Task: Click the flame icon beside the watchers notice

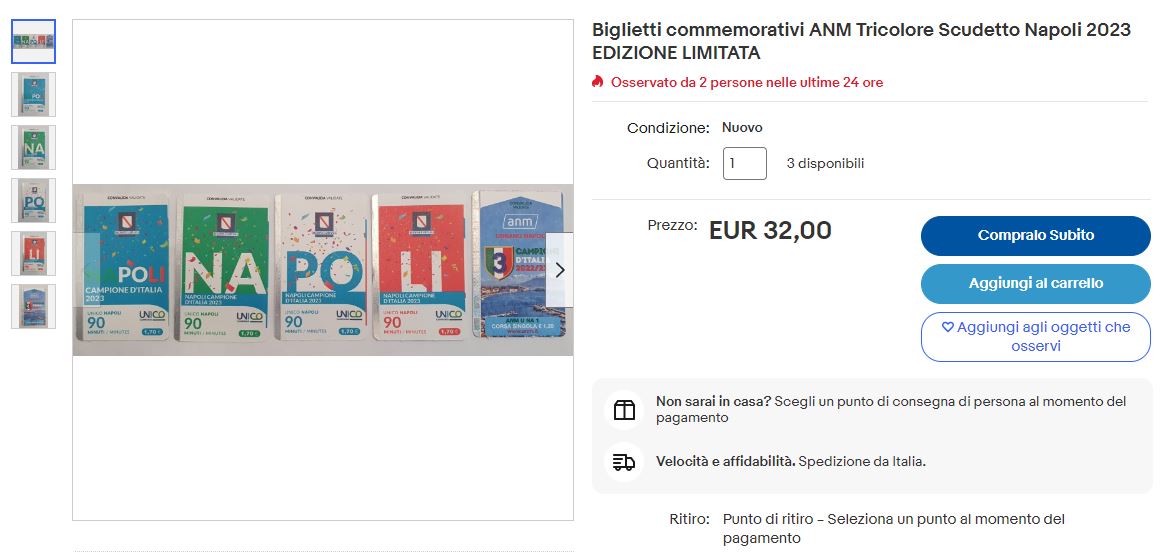Action: coord(598,82)
